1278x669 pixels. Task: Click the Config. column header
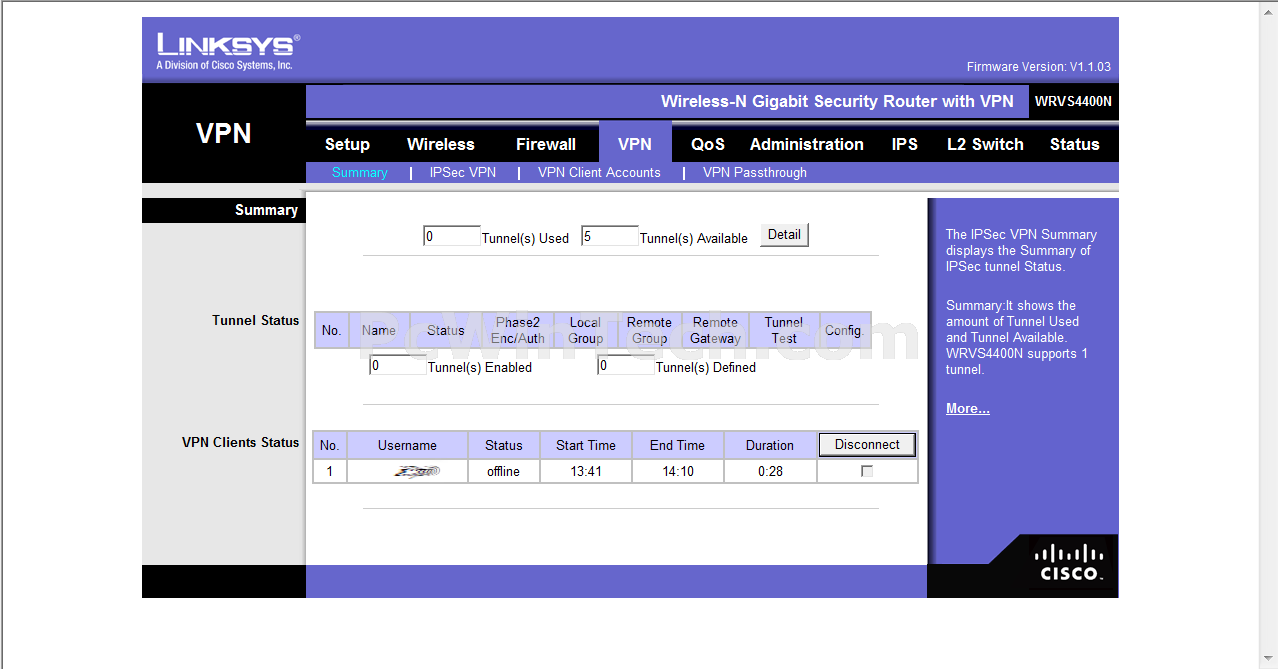[x=845, y=330]
